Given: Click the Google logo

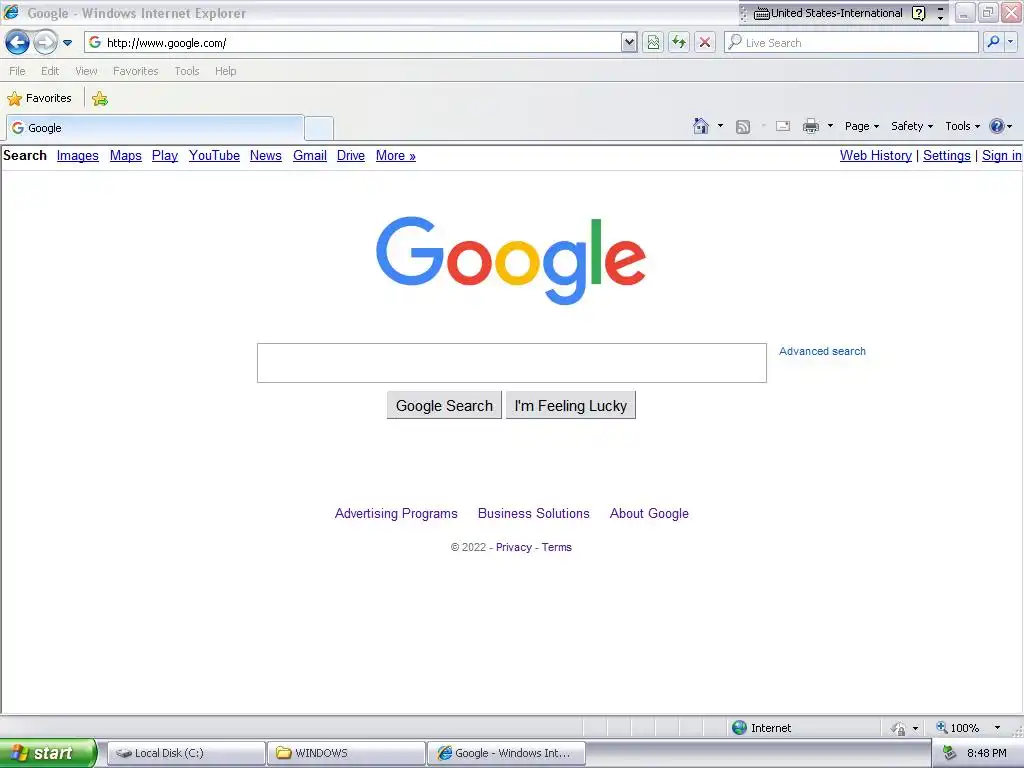Looking at the screenshot, I should [x=511, y=261].
